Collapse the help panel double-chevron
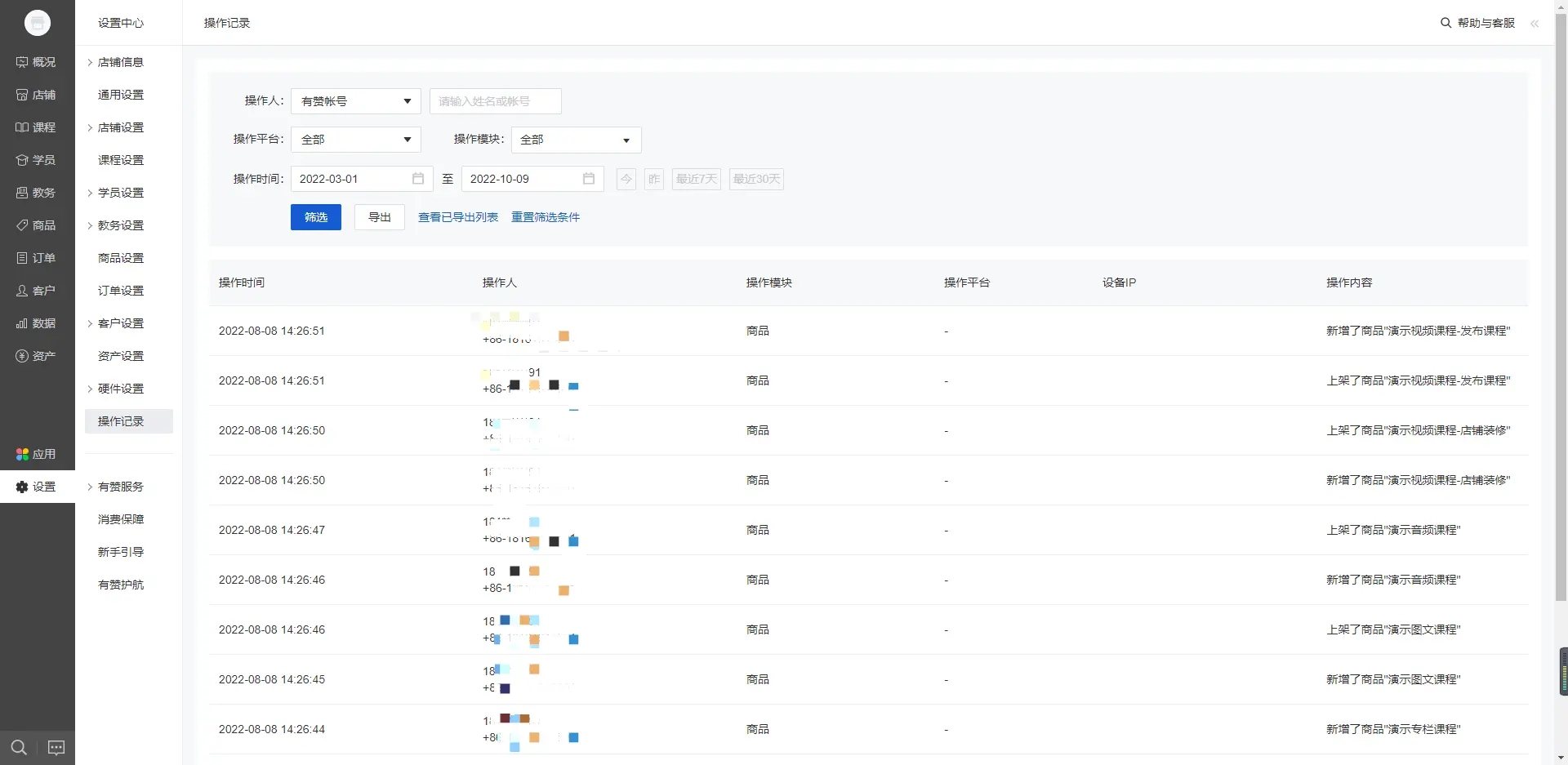 tap(1535, 24)
